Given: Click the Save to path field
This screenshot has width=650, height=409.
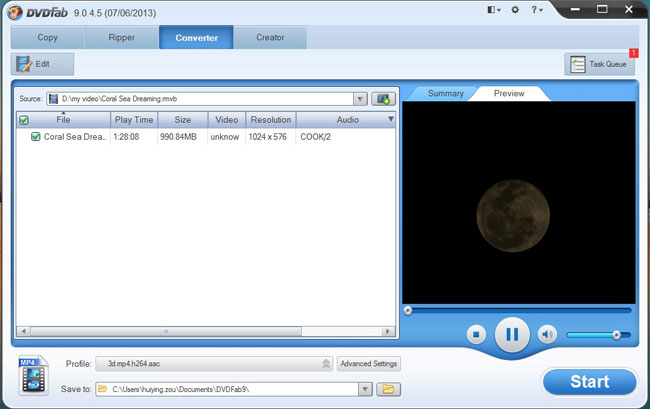Looking at the screenshot, I should point(227,389).
